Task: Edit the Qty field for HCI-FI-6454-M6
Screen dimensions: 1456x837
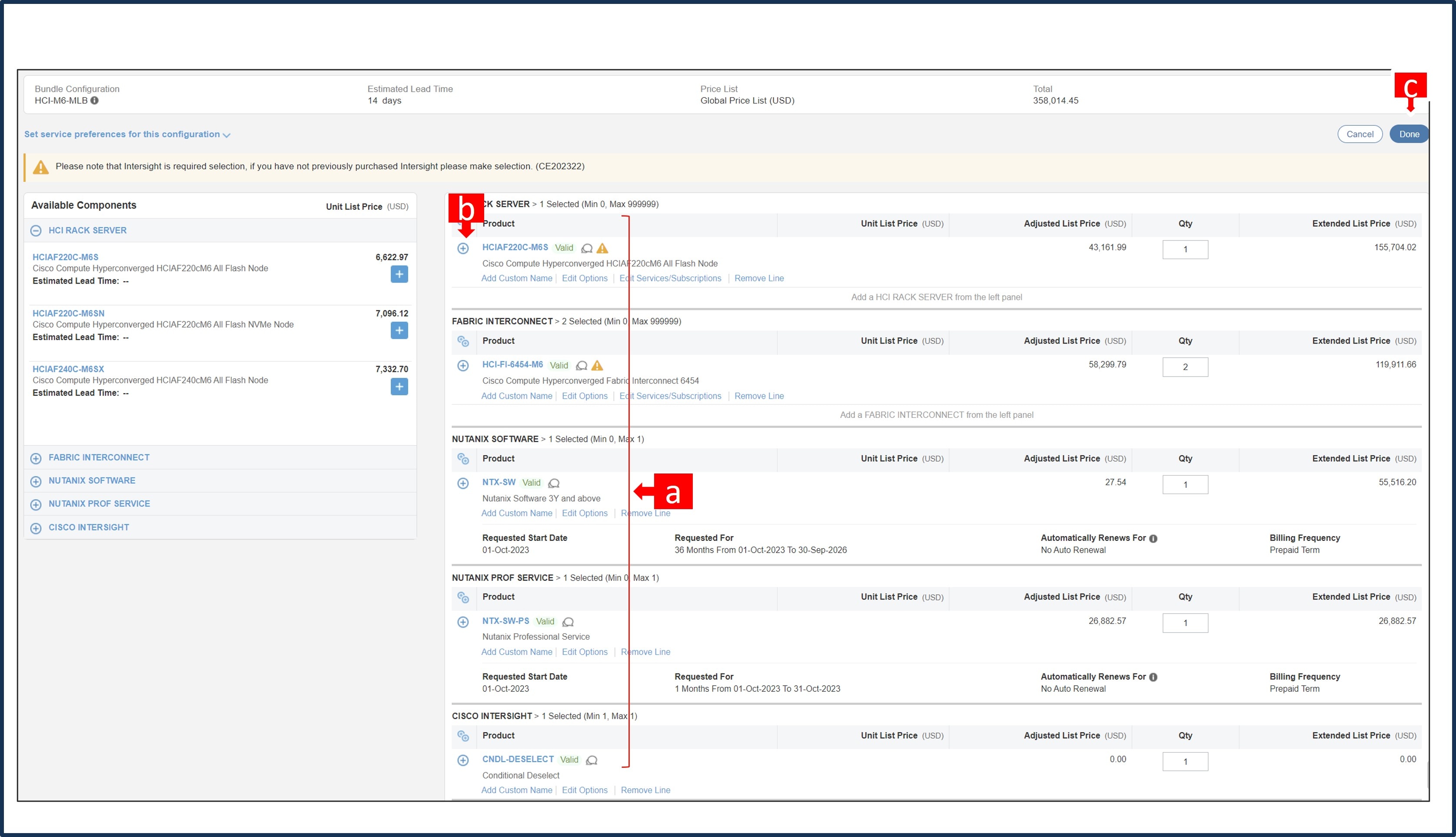Action: pos(1185,366)
